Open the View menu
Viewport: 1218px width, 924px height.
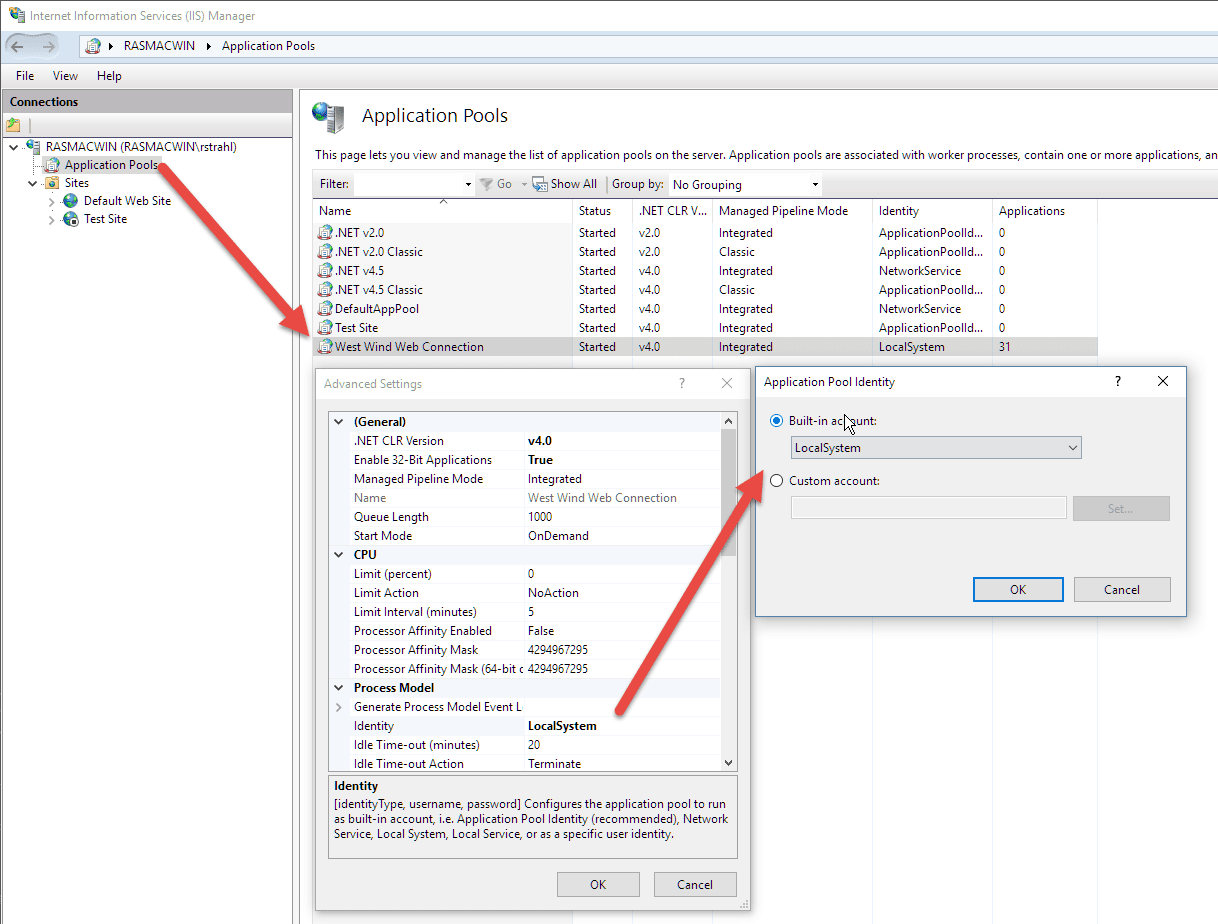[x=65, y=76]
